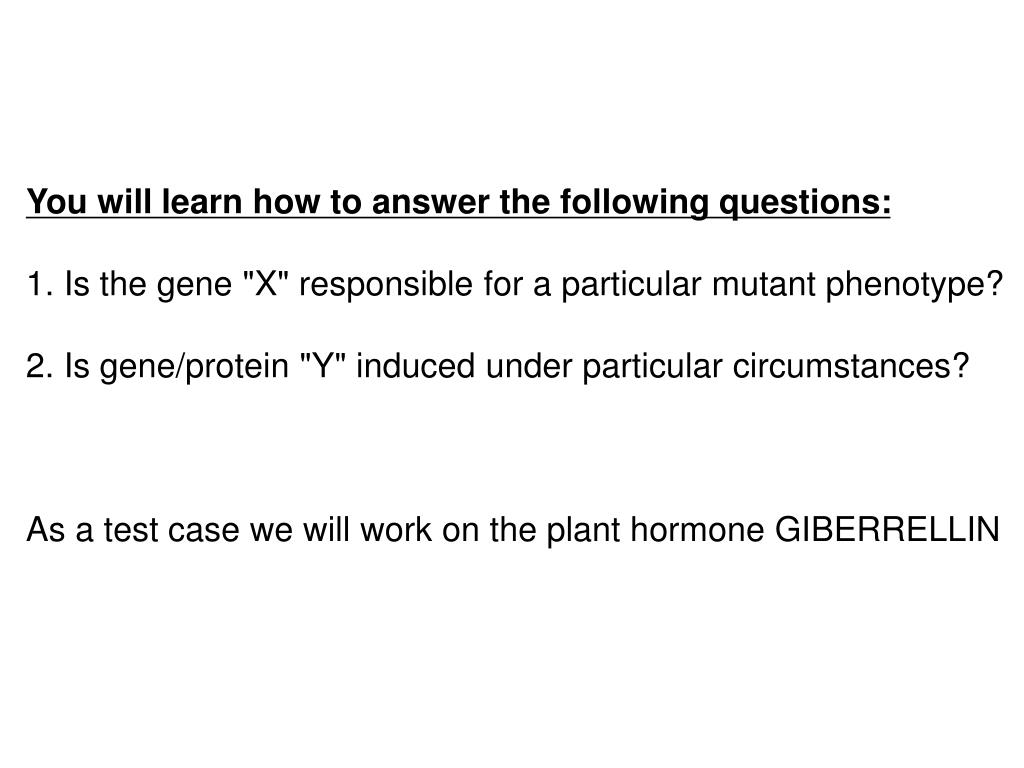
Task: Click the number "2." of second question
Action: click(40, 366)
